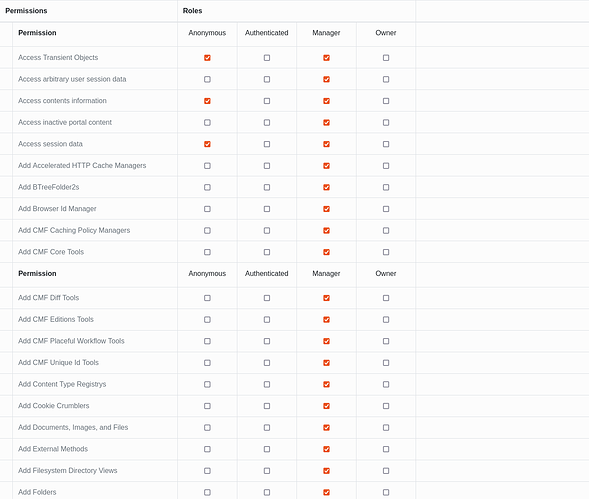Check Anonymous for Add CMF Caching Policy Managers
The height and width of the screenshot is (499, 589).
coord(207,230)
